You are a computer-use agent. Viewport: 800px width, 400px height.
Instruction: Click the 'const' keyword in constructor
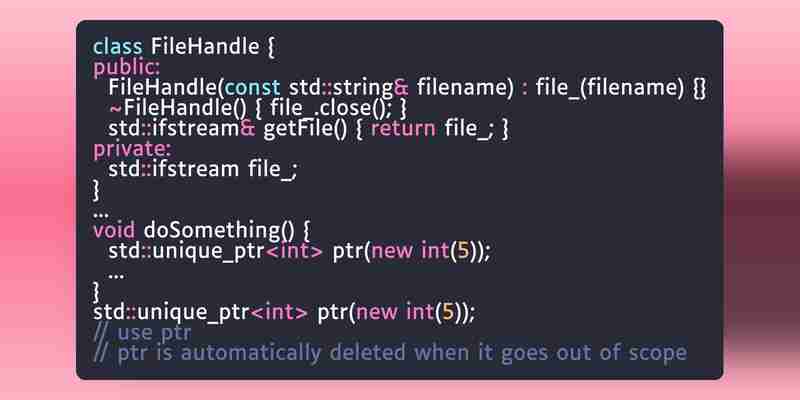(252, 88)
